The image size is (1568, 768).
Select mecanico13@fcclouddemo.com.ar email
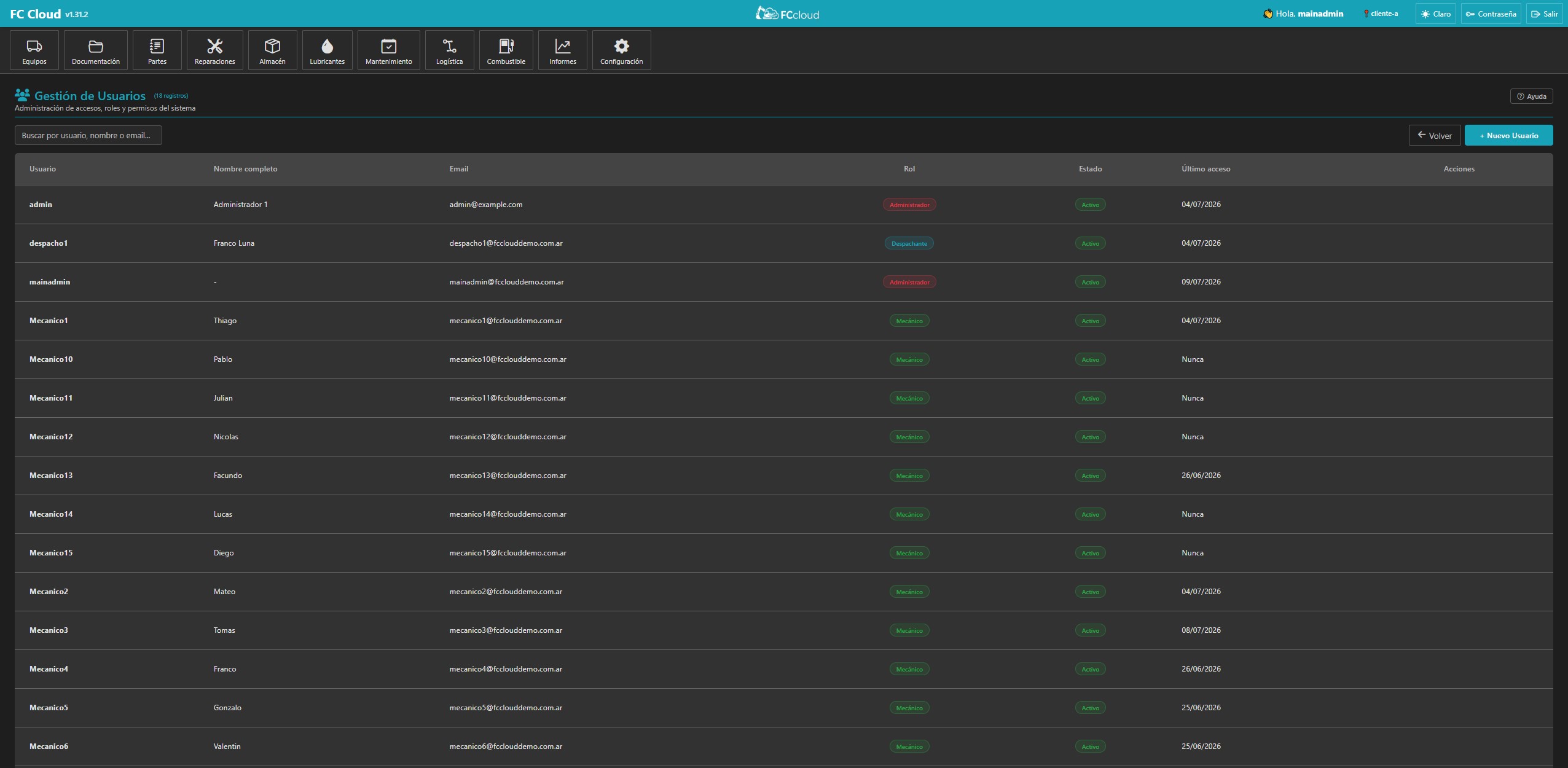[508, 476]
